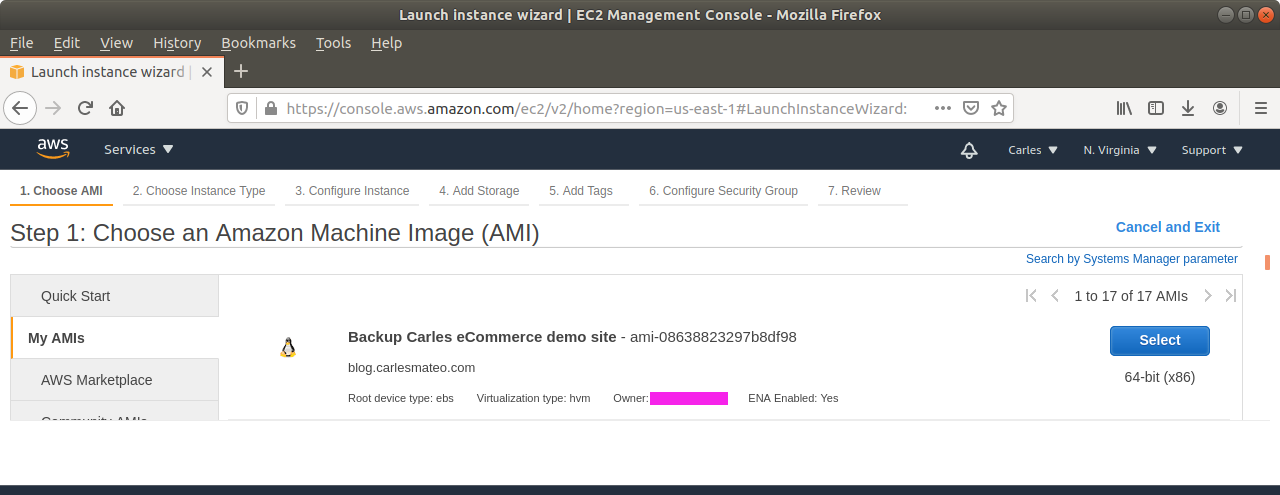This screenshot has width=1280, height=495.
Task: Go to 4. Add Storage step
Action: (479, 191)
